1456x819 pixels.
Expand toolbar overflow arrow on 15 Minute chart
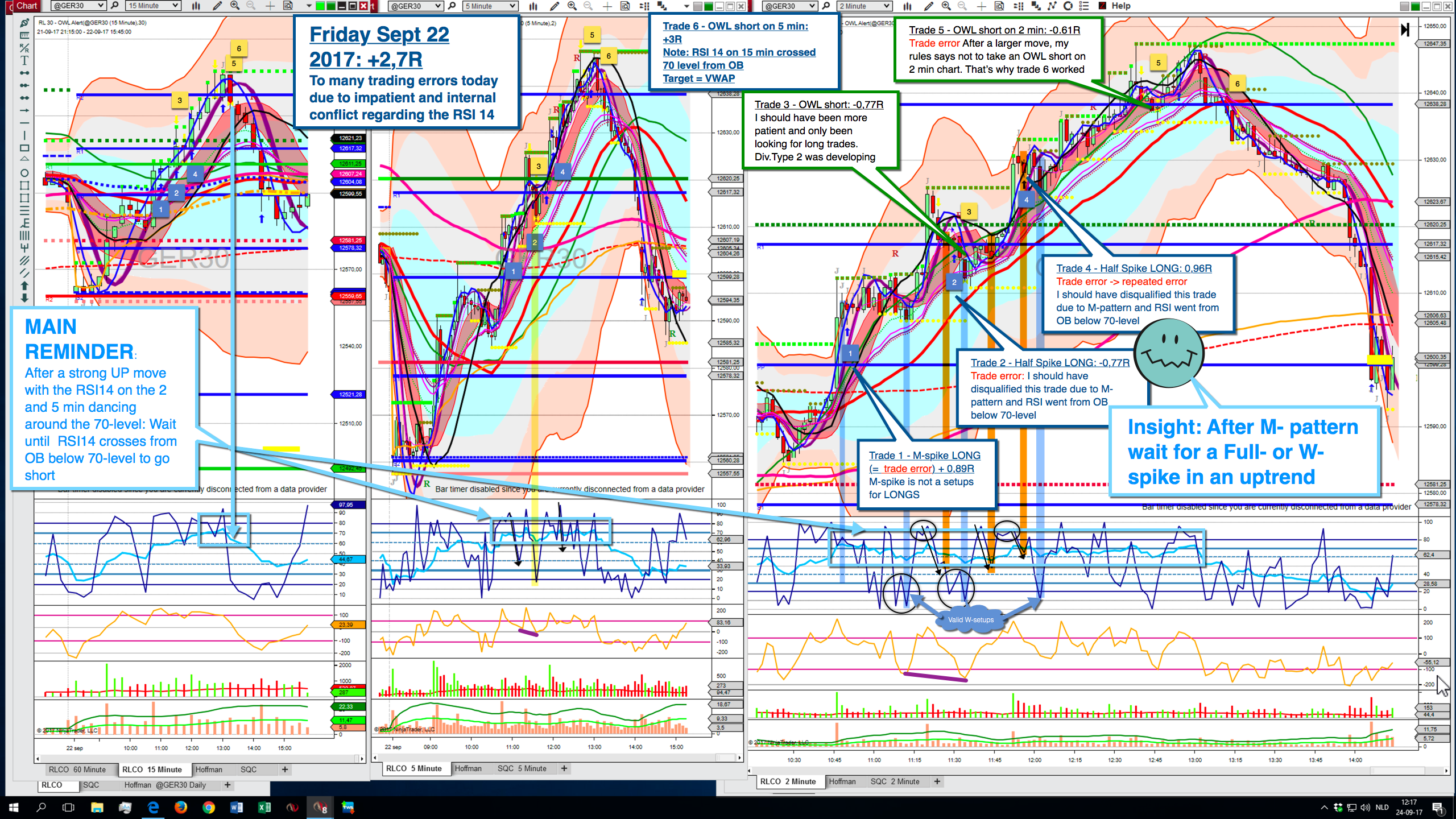tap(309, 6)
